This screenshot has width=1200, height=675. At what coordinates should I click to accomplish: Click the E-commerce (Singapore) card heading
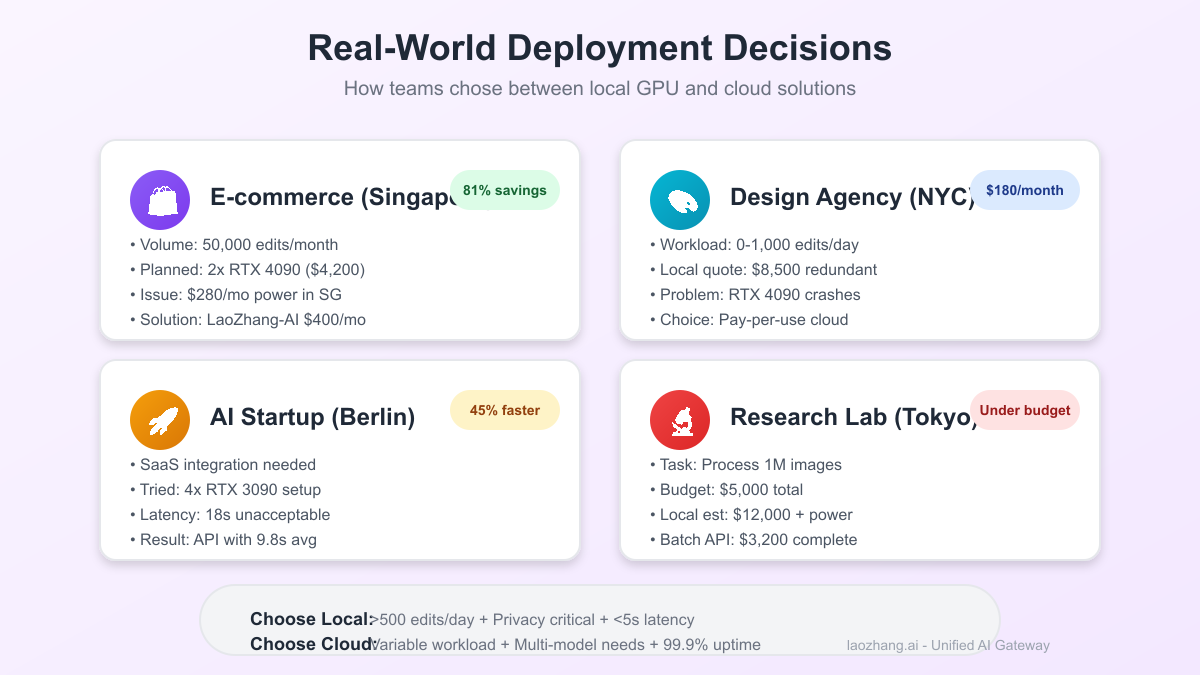(x=330, y=197)
